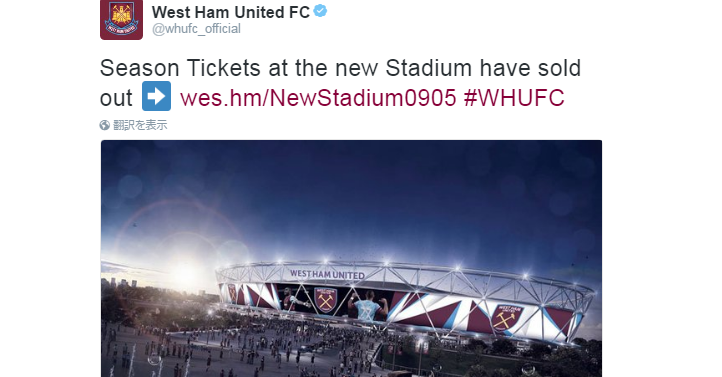Click the 'Season Tickets' tweet text
722x377 pixels.
pyautogui.click(x=340, y=83)
